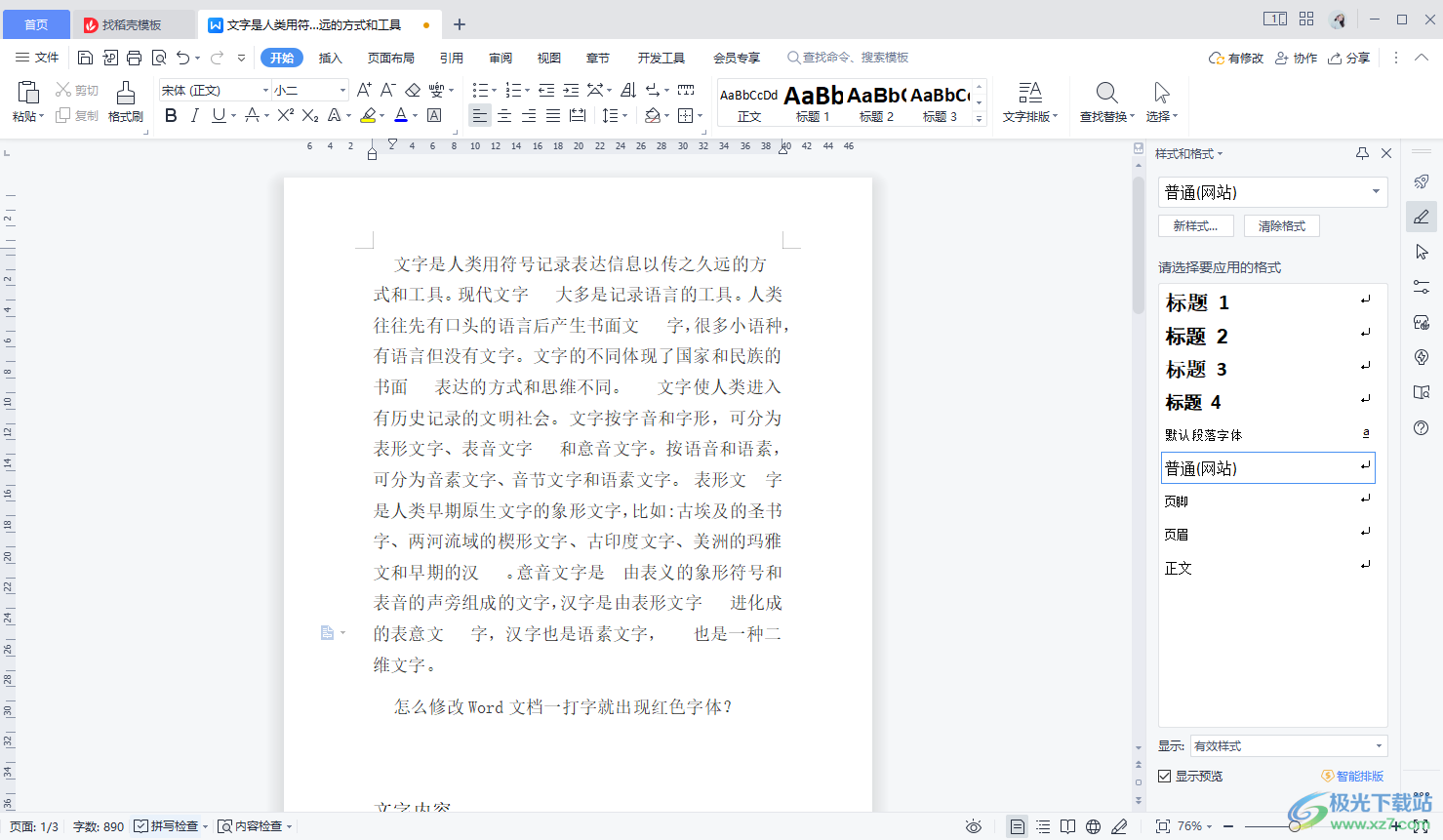Click the zoom slider handle
The image size is (1443, 840).
(x=1294, y=826)
